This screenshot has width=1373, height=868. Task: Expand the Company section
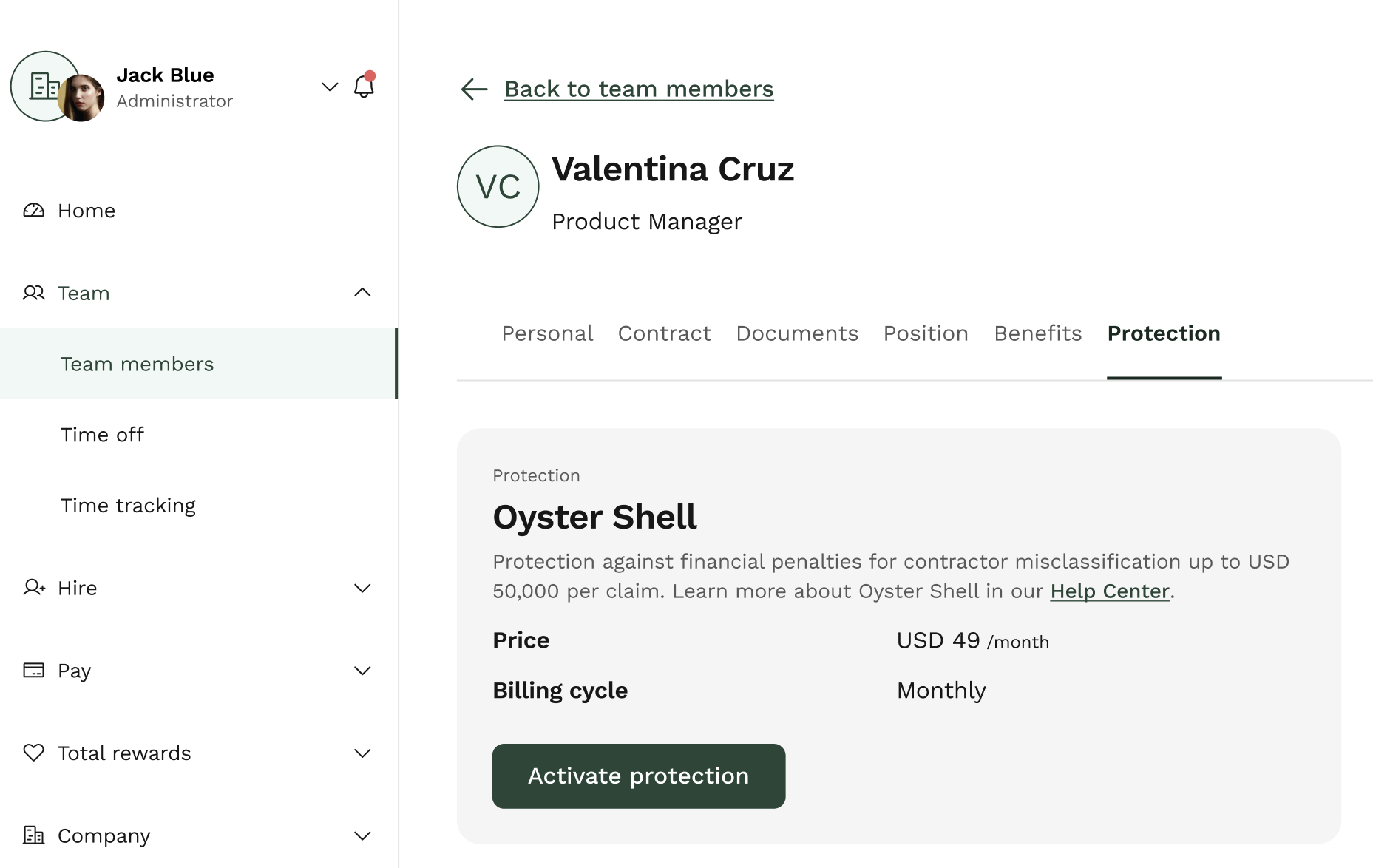362,835
